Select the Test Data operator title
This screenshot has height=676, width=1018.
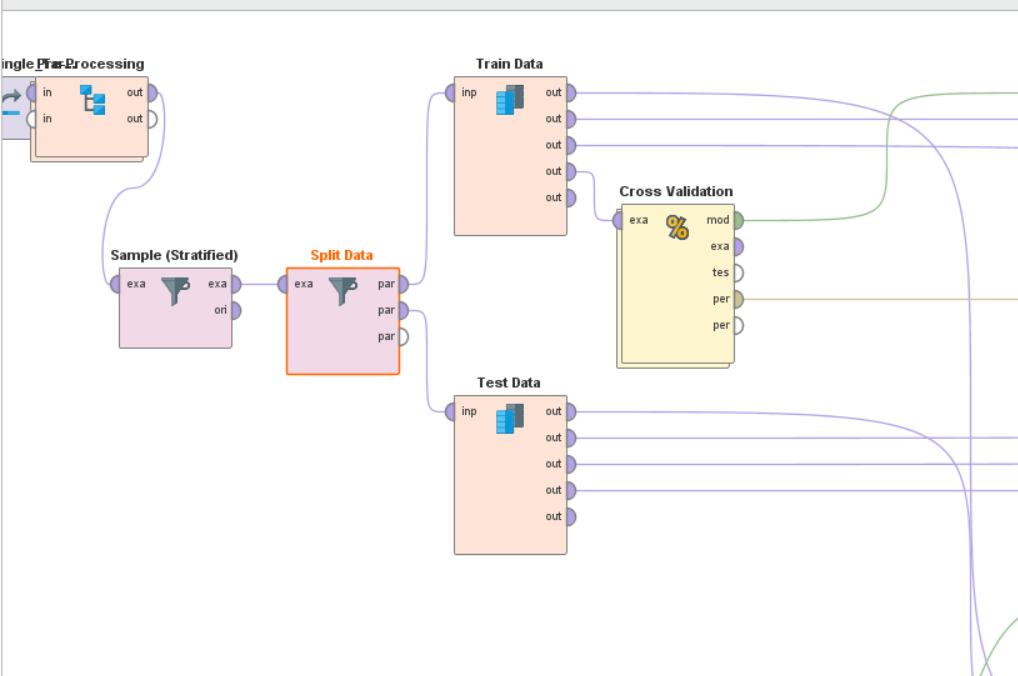(508, 382)
